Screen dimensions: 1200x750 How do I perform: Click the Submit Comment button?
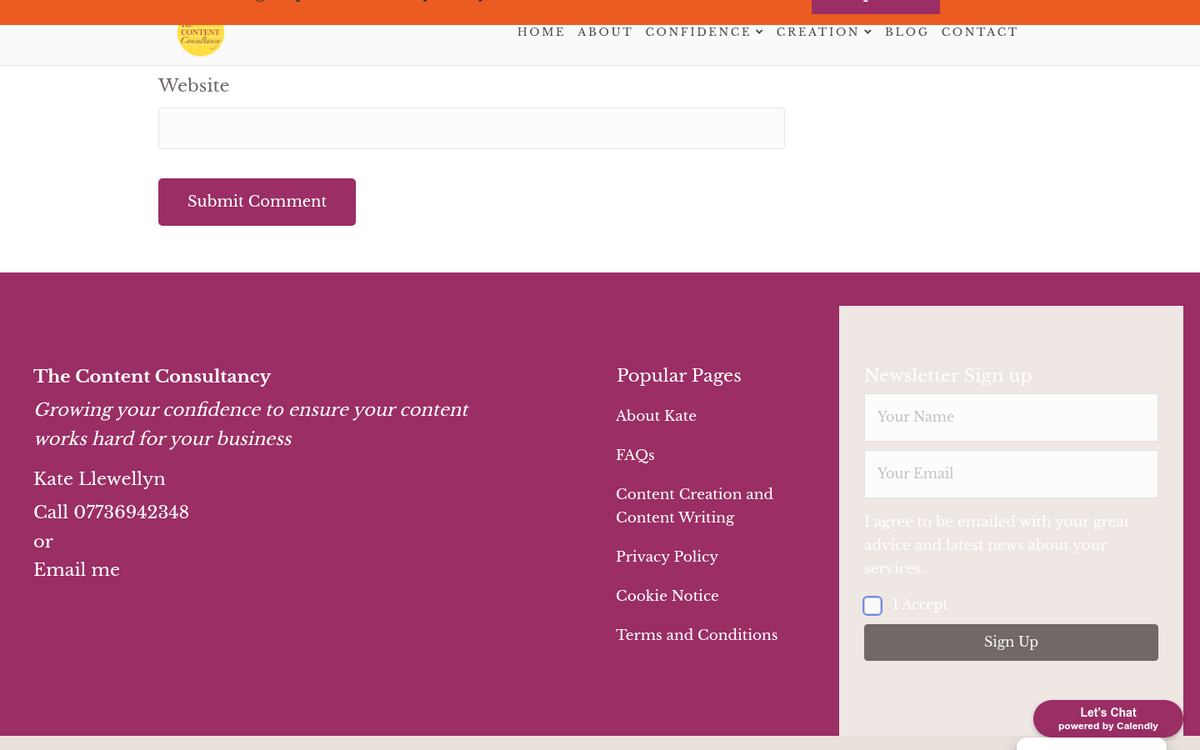coord(256,202)
